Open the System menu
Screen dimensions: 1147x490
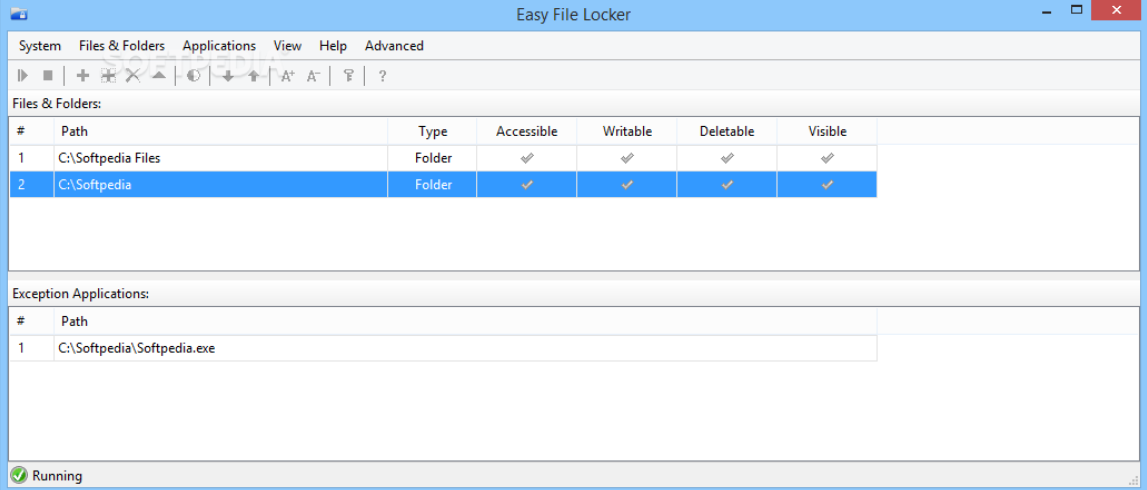40,46
